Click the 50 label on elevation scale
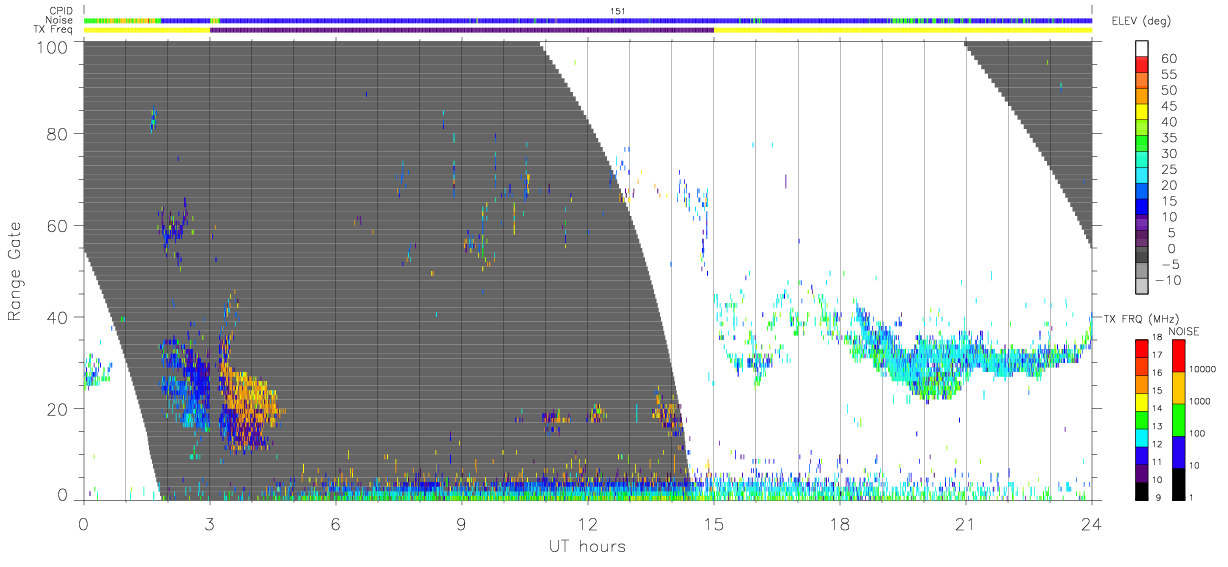The height and width of the screenshot is (567, 1228). click(x=1167, y=89)
